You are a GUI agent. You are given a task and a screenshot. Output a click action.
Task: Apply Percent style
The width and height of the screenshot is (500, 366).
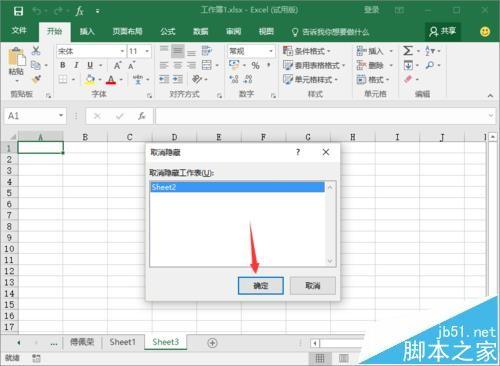coord(256,65)
